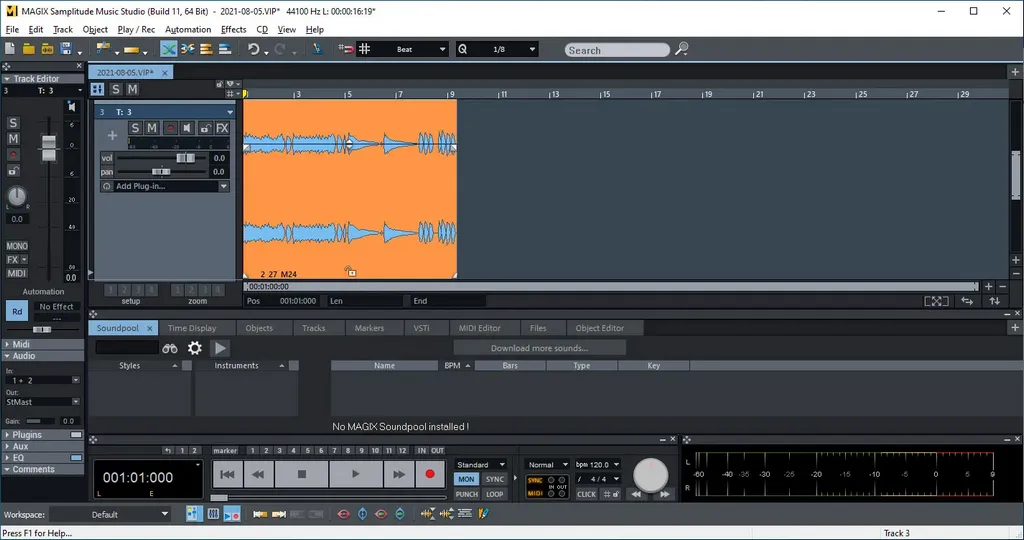Viewport: 1024px width, 540px height.
Task: Click the track 3 pan slider
Action: 163,172
